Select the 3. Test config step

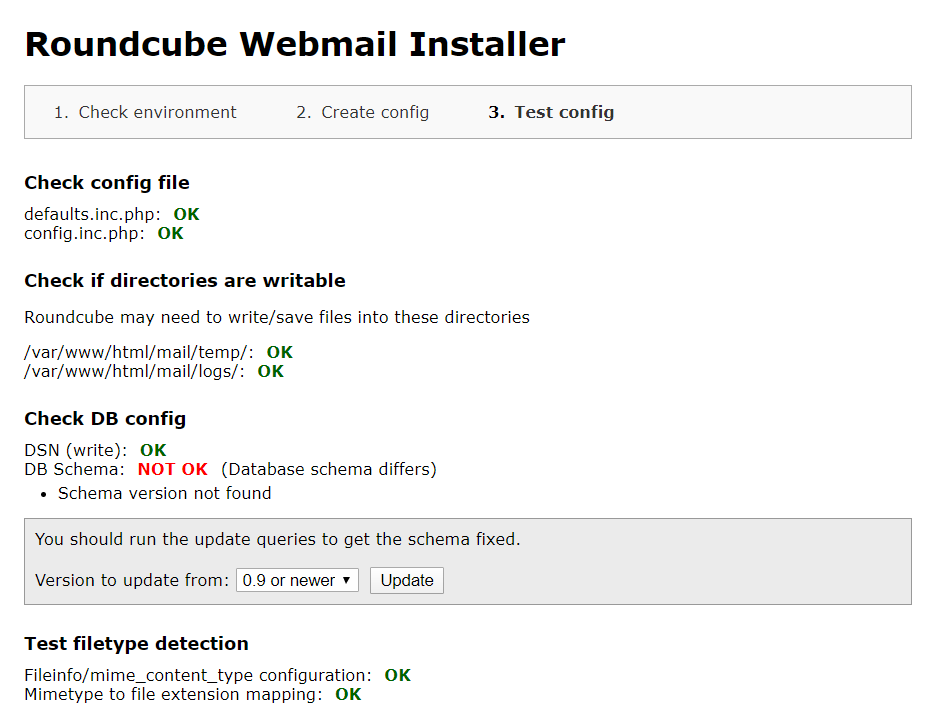[551, 112]
